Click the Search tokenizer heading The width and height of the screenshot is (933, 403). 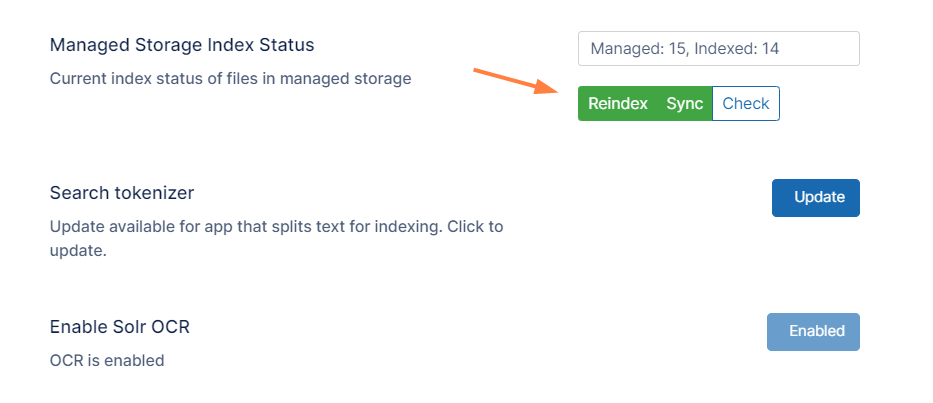click(122, 192)
